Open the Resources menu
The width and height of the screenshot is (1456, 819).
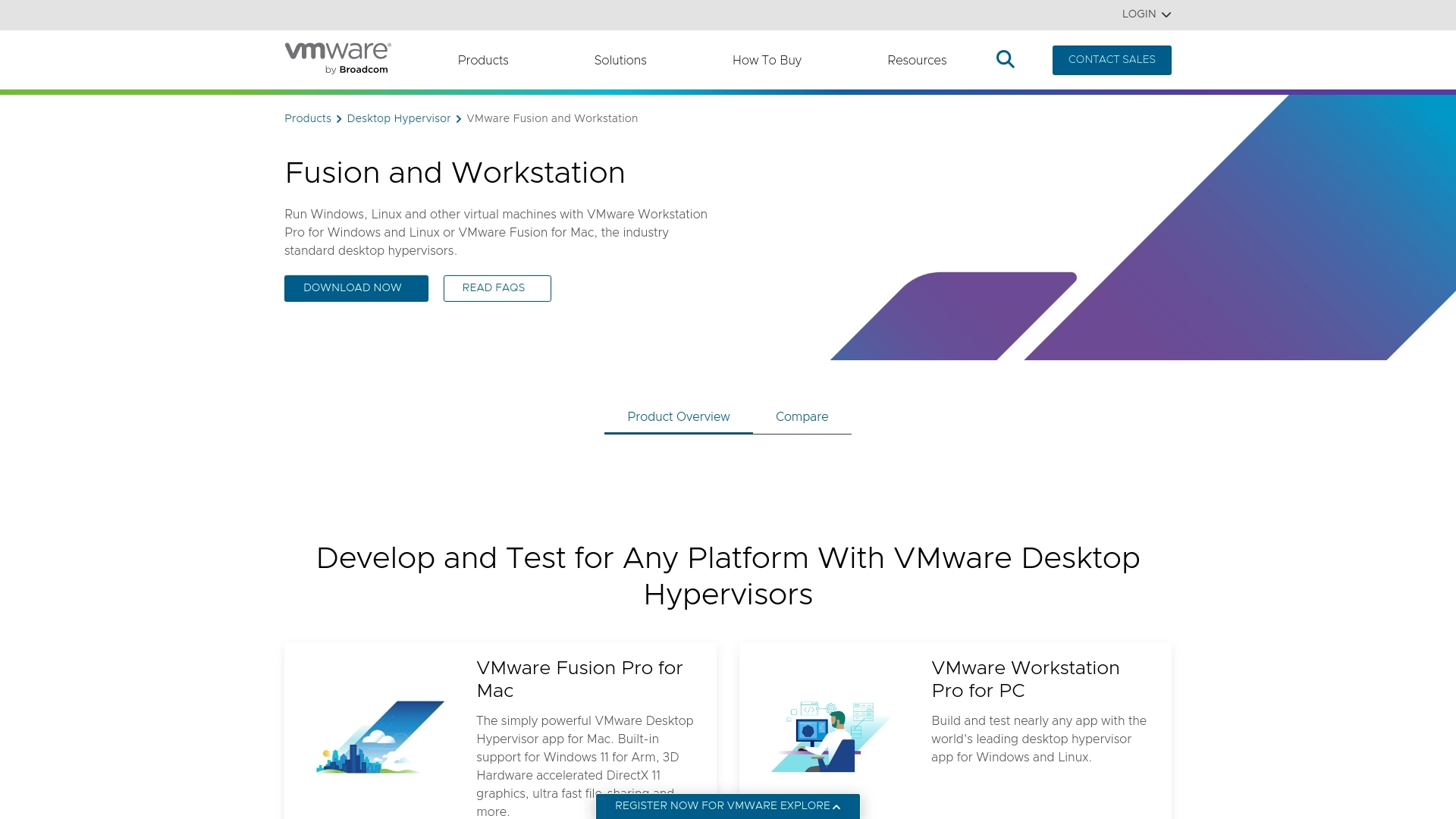(917, 60)
